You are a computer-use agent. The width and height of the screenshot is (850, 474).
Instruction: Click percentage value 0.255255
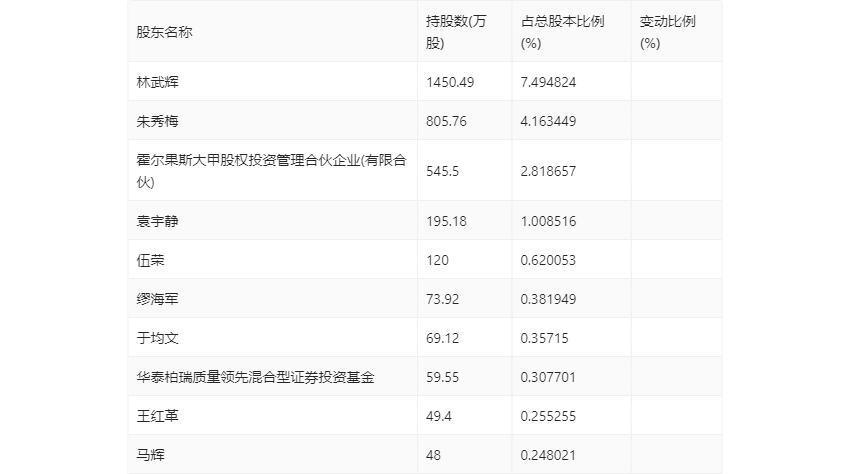tap(548, 416)
